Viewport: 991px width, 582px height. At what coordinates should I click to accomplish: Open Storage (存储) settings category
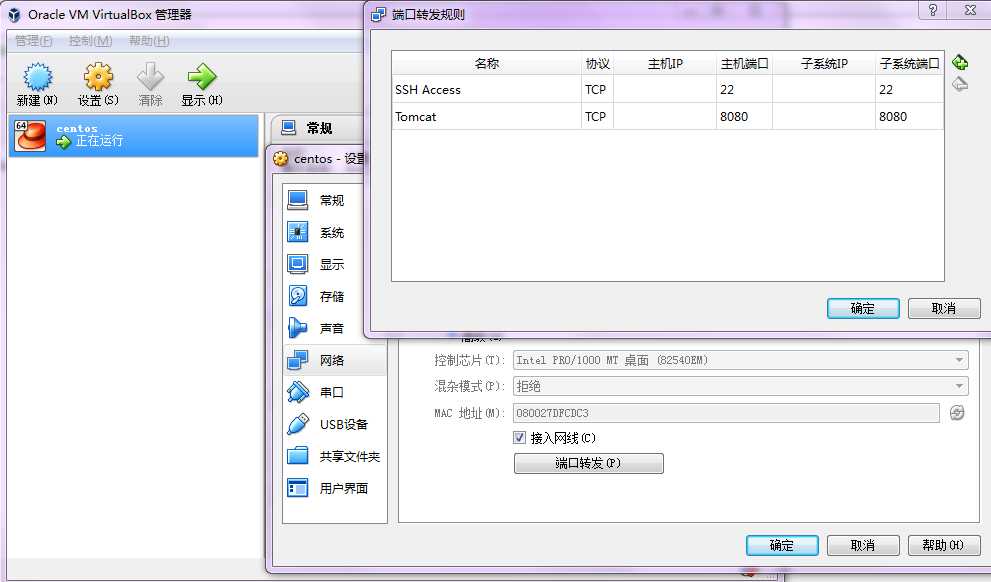334,296
